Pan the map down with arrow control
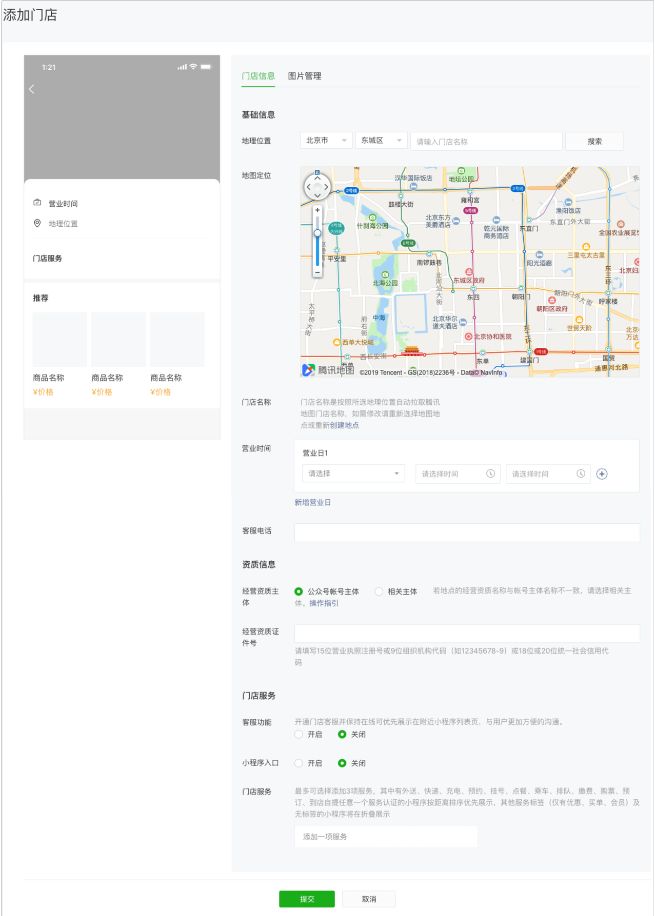 point(317,196)
